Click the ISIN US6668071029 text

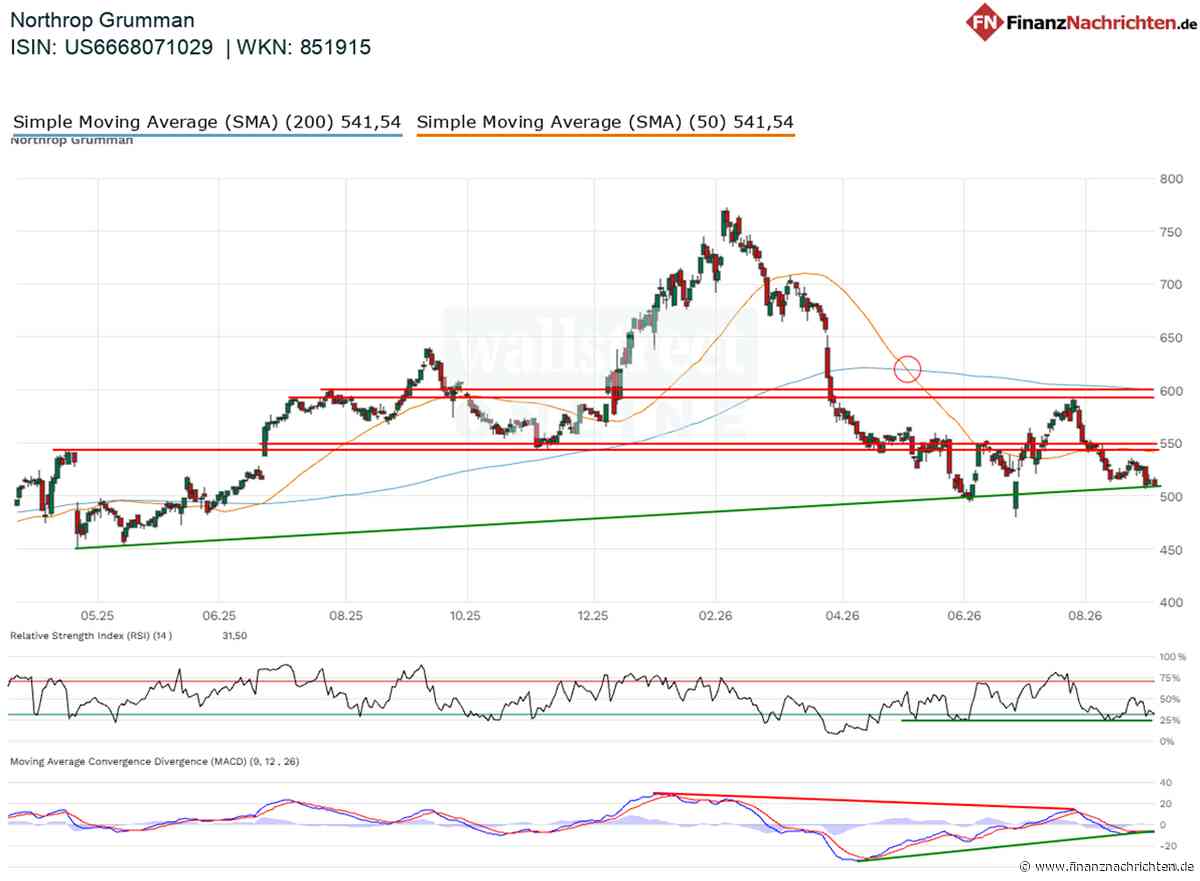pyautogui.click(x=111, y=47)
